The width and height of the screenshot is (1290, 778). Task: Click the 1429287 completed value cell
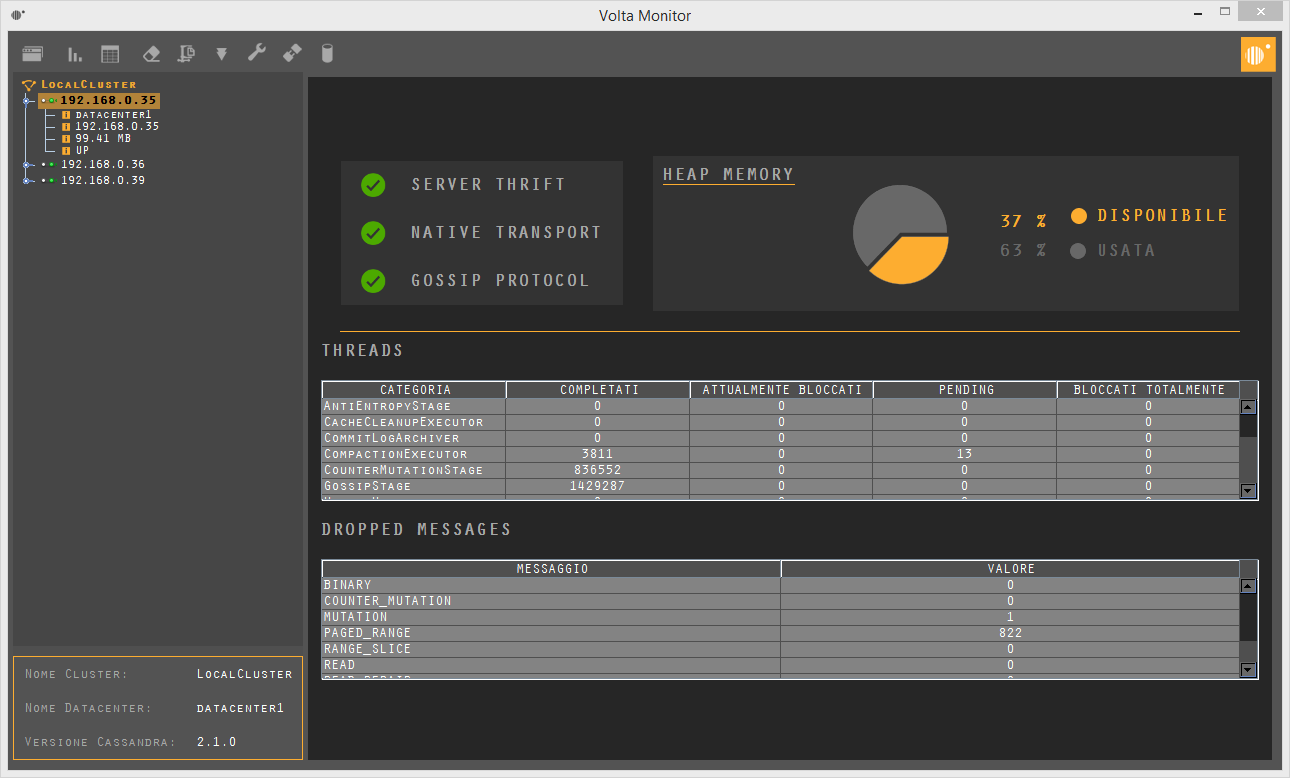pos(598,486)
